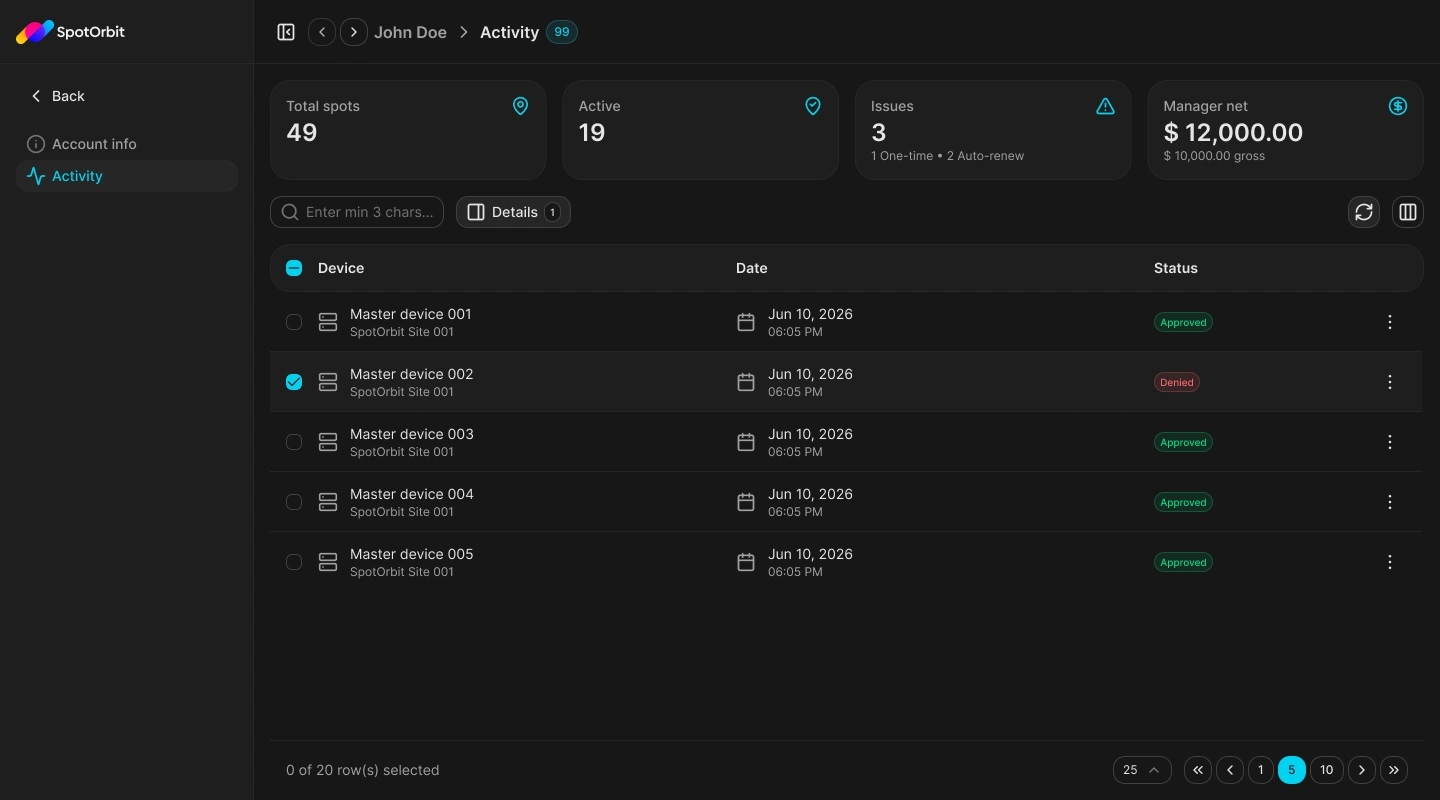
Task: Click the Back link in sidebar
Action: pos(58,96)
